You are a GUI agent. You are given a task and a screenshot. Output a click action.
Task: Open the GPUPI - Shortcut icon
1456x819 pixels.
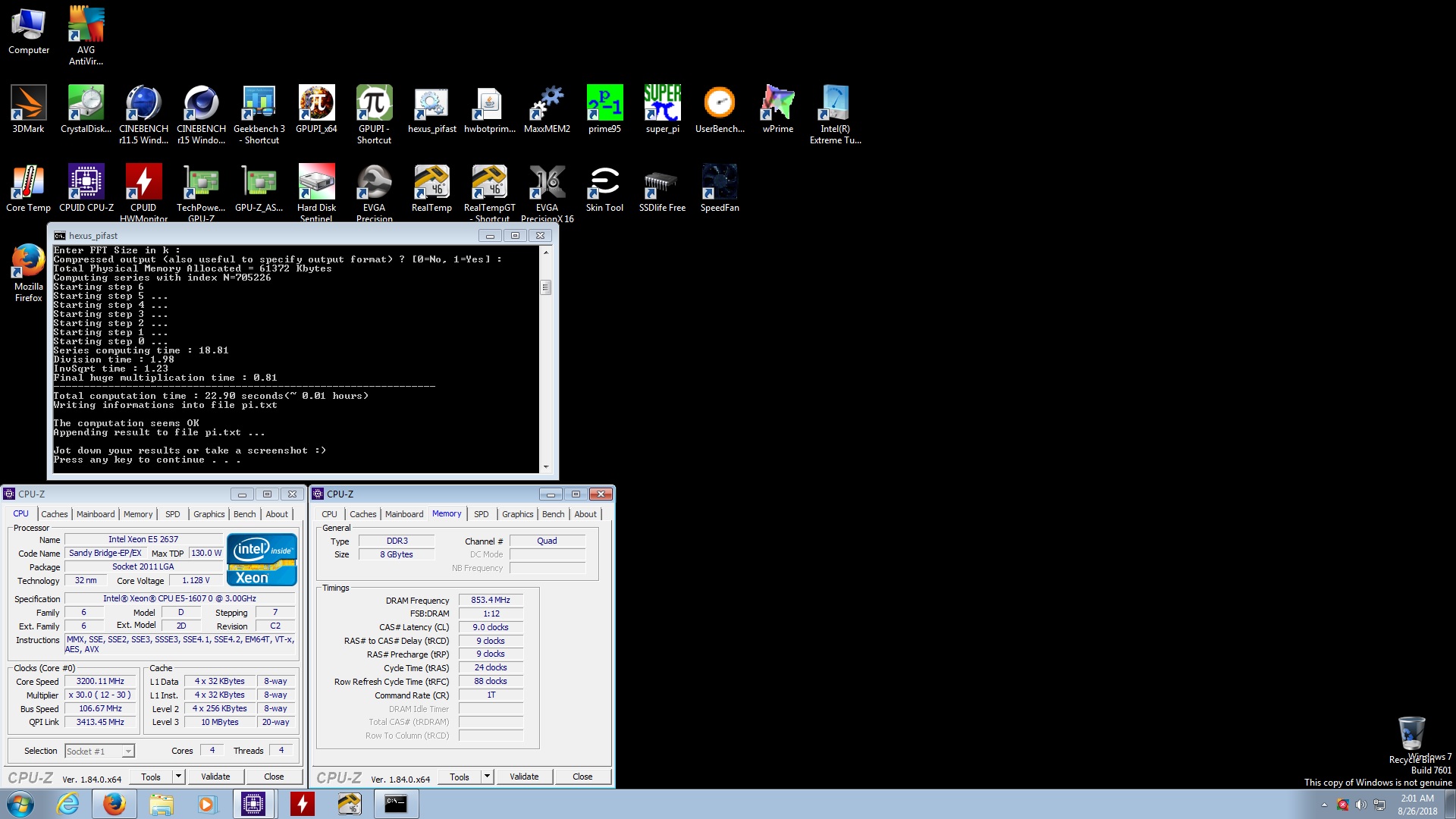[x=374, y=115]
